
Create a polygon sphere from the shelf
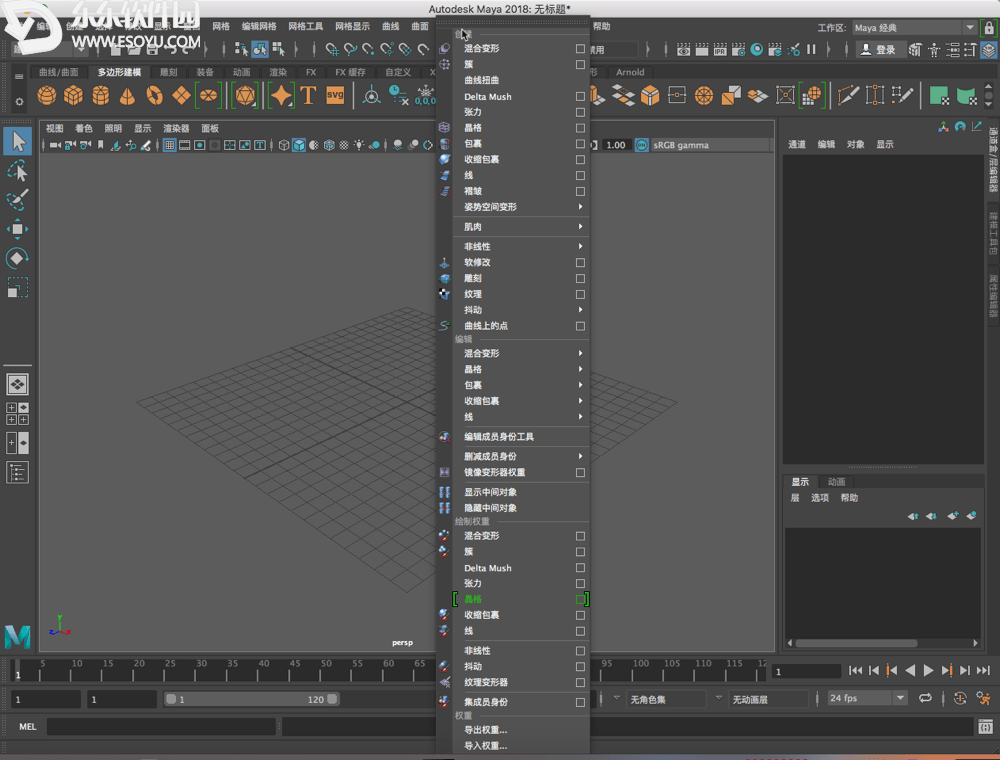point(47,95)
